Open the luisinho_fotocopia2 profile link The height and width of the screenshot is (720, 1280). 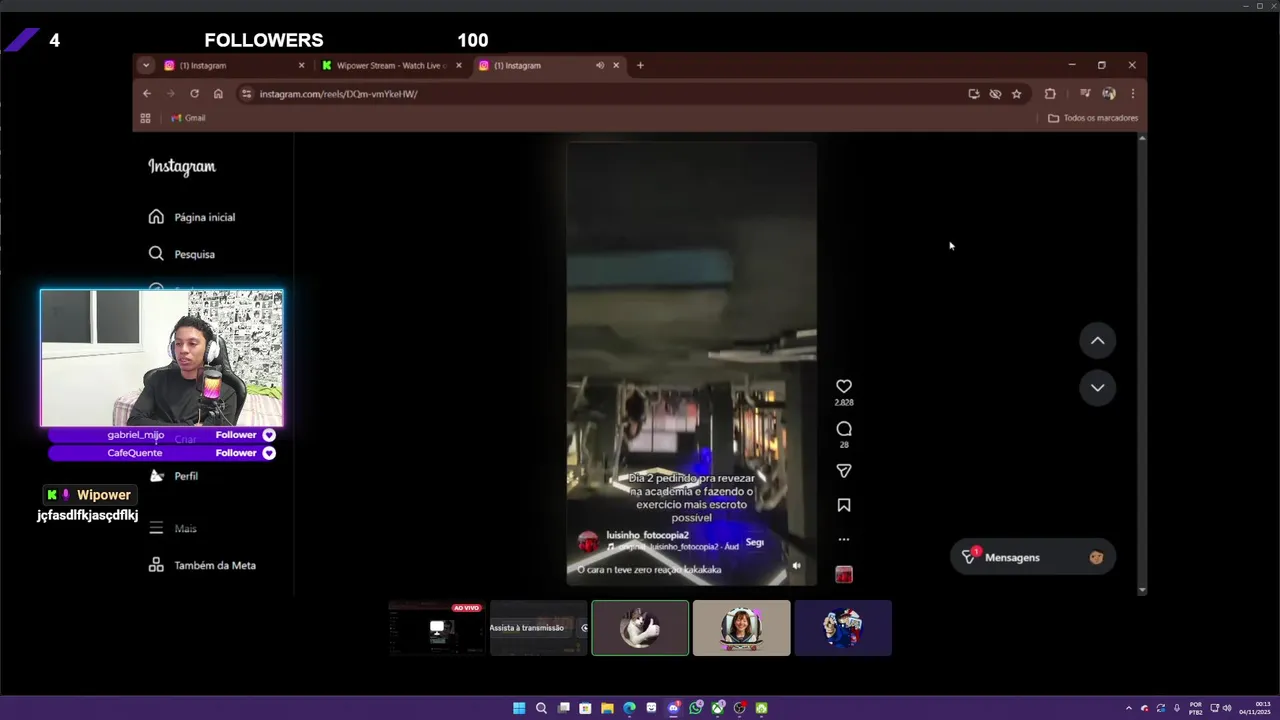pos(647,535)
